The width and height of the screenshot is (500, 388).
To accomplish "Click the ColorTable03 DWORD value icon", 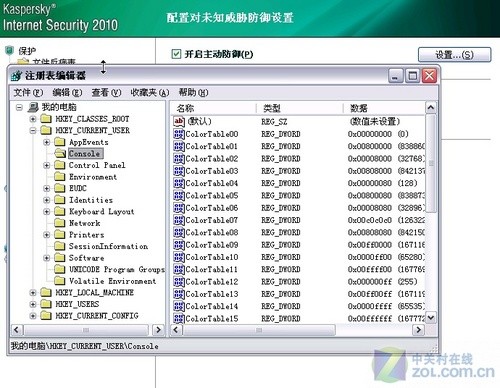I will pos(179,171).
